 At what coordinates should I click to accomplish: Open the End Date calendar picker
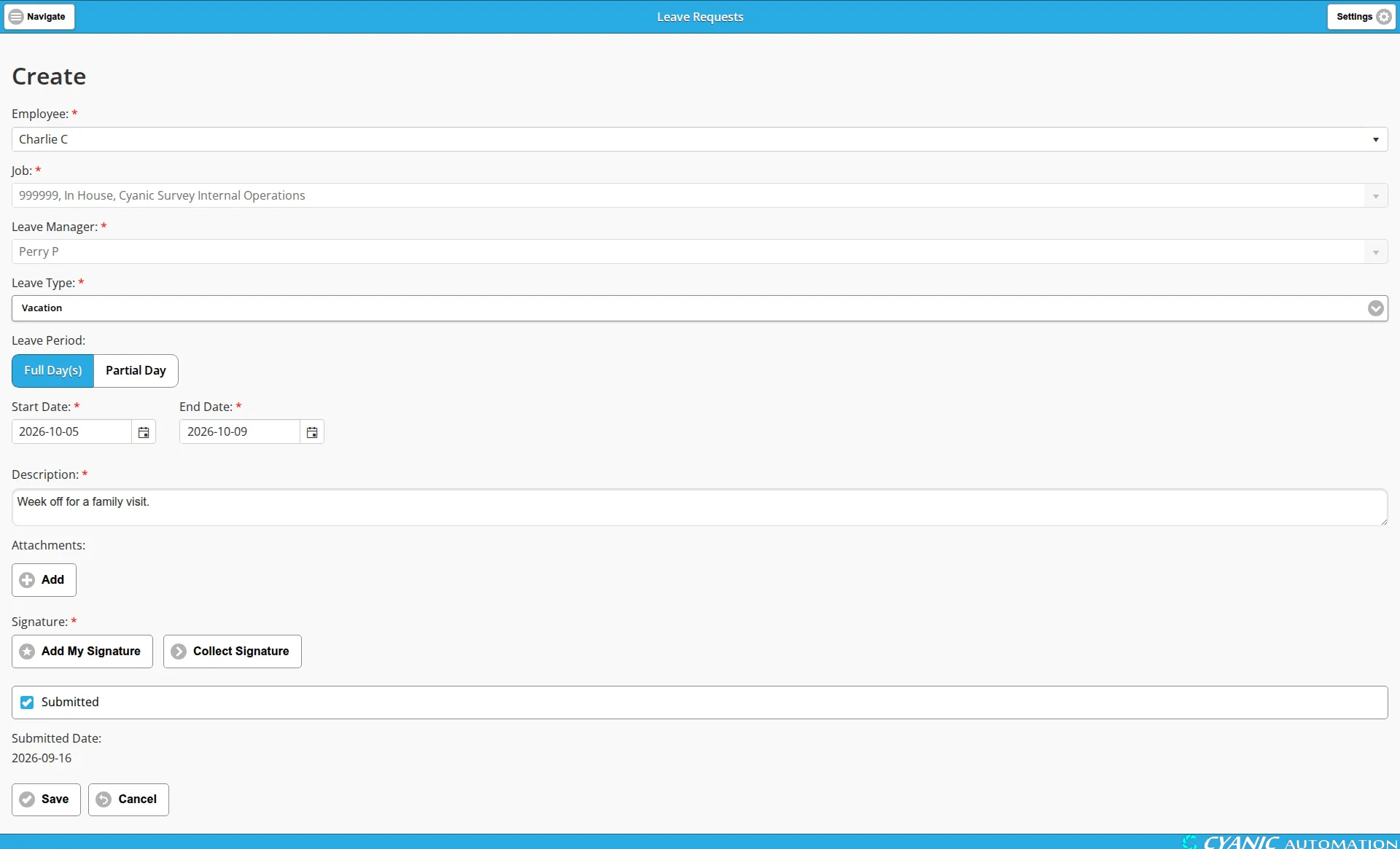(312, 432)
